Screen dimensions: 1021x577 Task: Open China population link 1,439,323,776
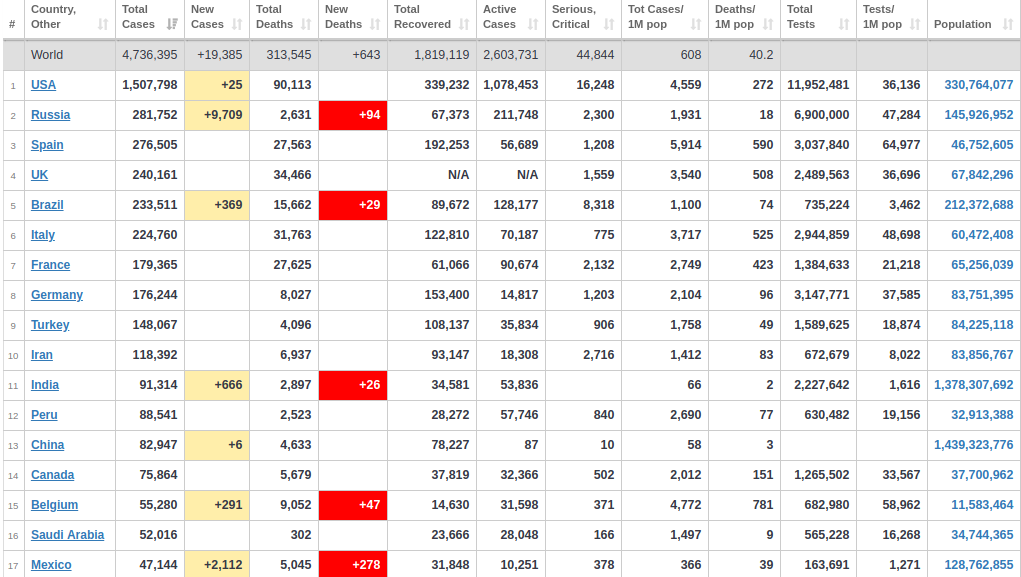click(x=973, y=444)
